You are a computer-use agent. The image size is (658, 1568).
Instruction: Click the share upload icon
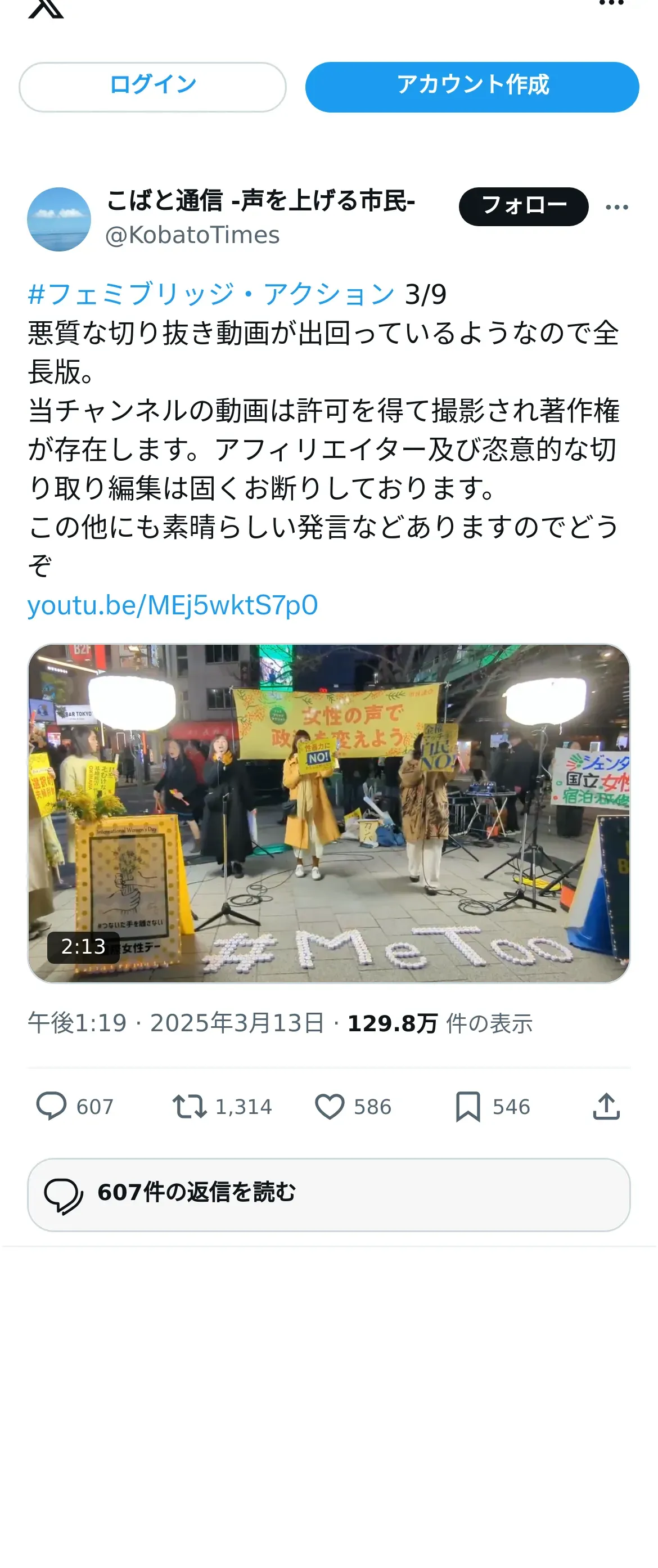606,1107
